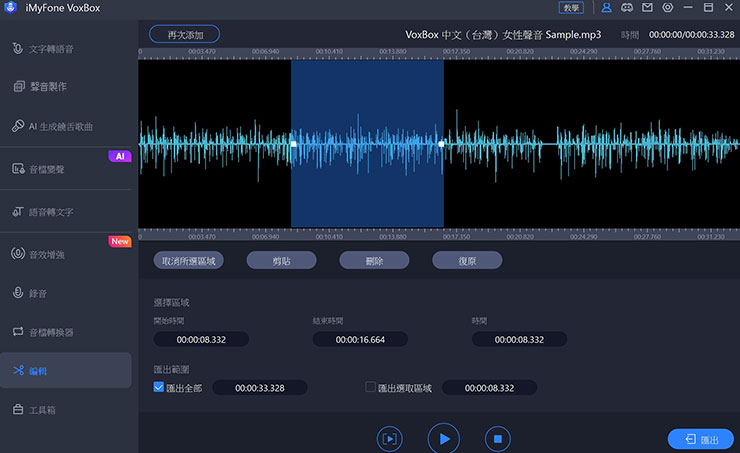This screenshot has width=740, height=453.
Task: Uncheck the 匯出全部 checkbox
Action: 158,387
